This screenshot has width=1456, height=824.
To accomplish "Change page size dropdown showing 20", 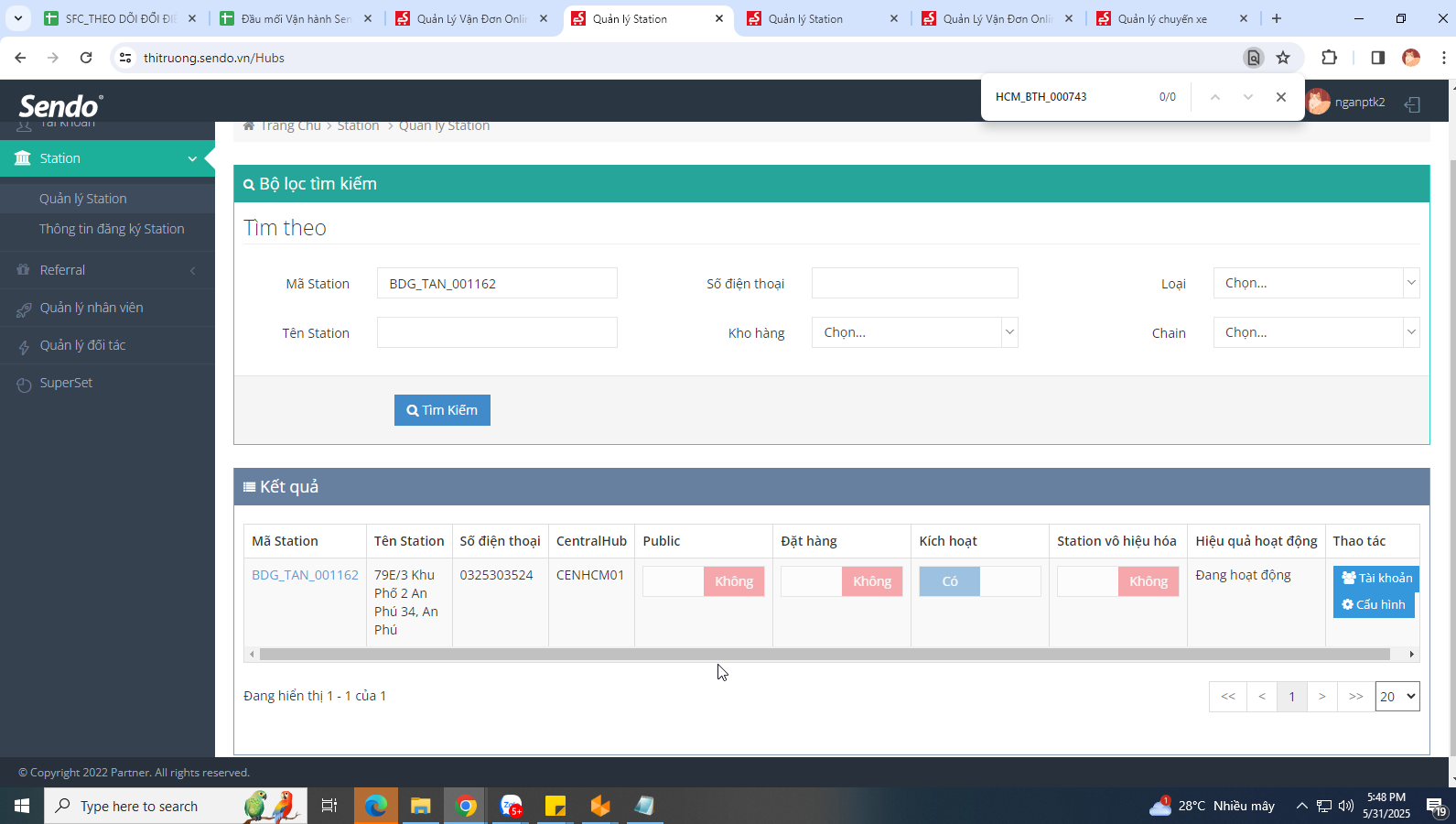I will point(1397,697).
